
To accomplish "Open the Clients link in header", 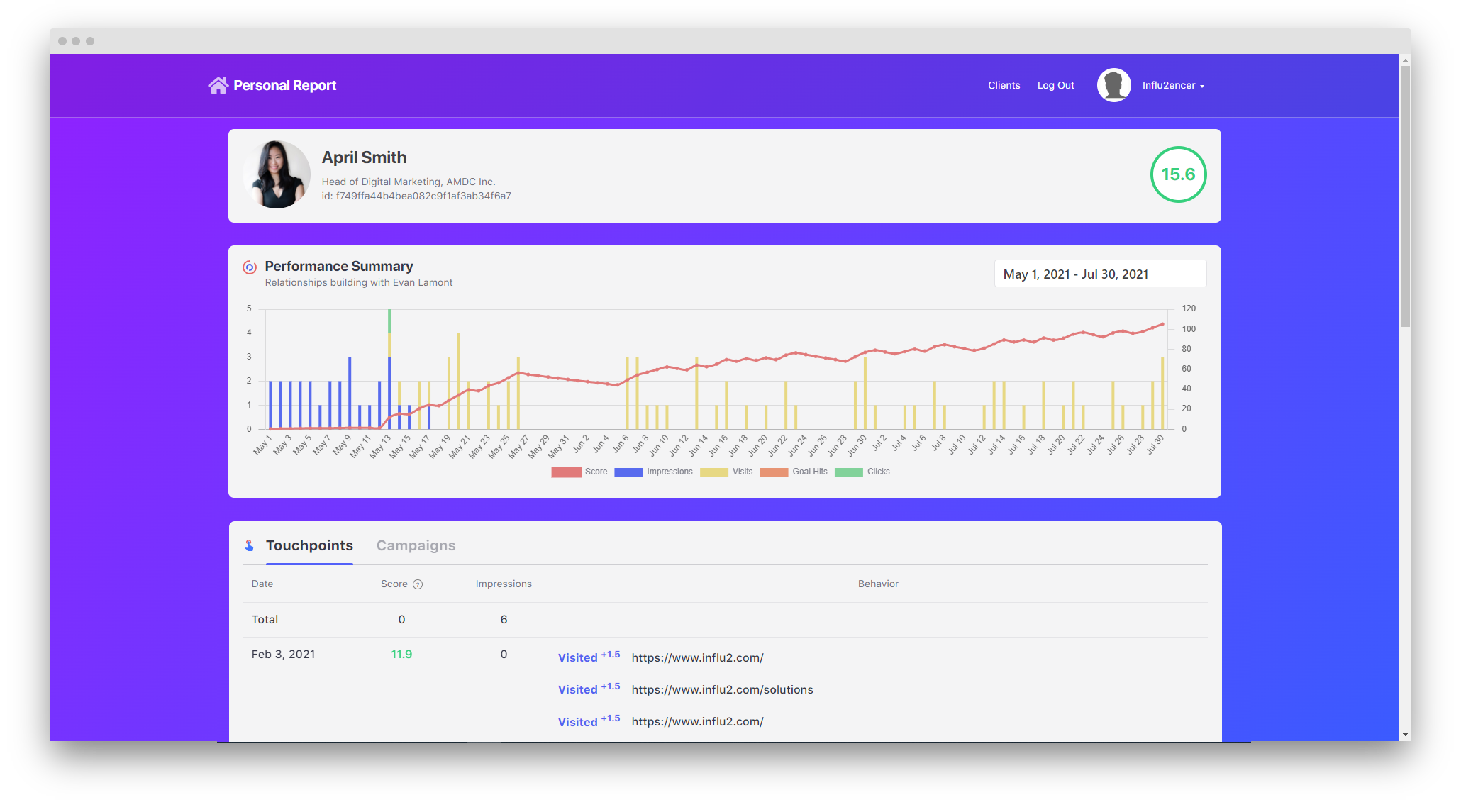I will pyautogui.click(x=1004, y=85).
